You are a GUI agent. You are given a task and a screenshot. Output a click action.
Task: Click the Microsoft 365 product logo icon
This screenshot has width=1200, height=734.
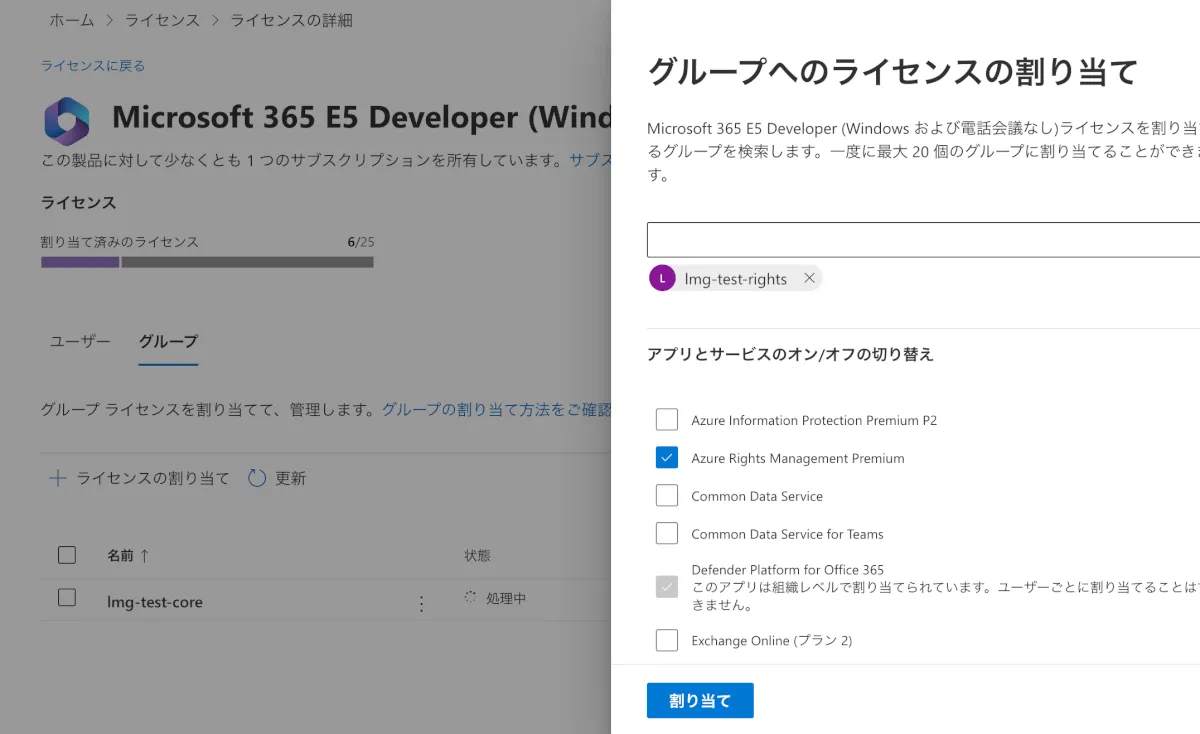(66, 121)
